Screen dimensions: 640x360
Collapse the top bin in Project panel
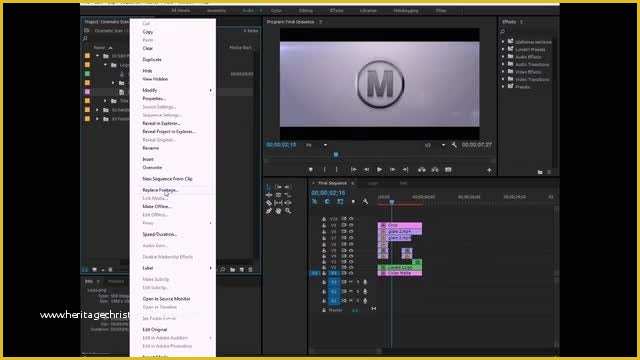(98, 56)
